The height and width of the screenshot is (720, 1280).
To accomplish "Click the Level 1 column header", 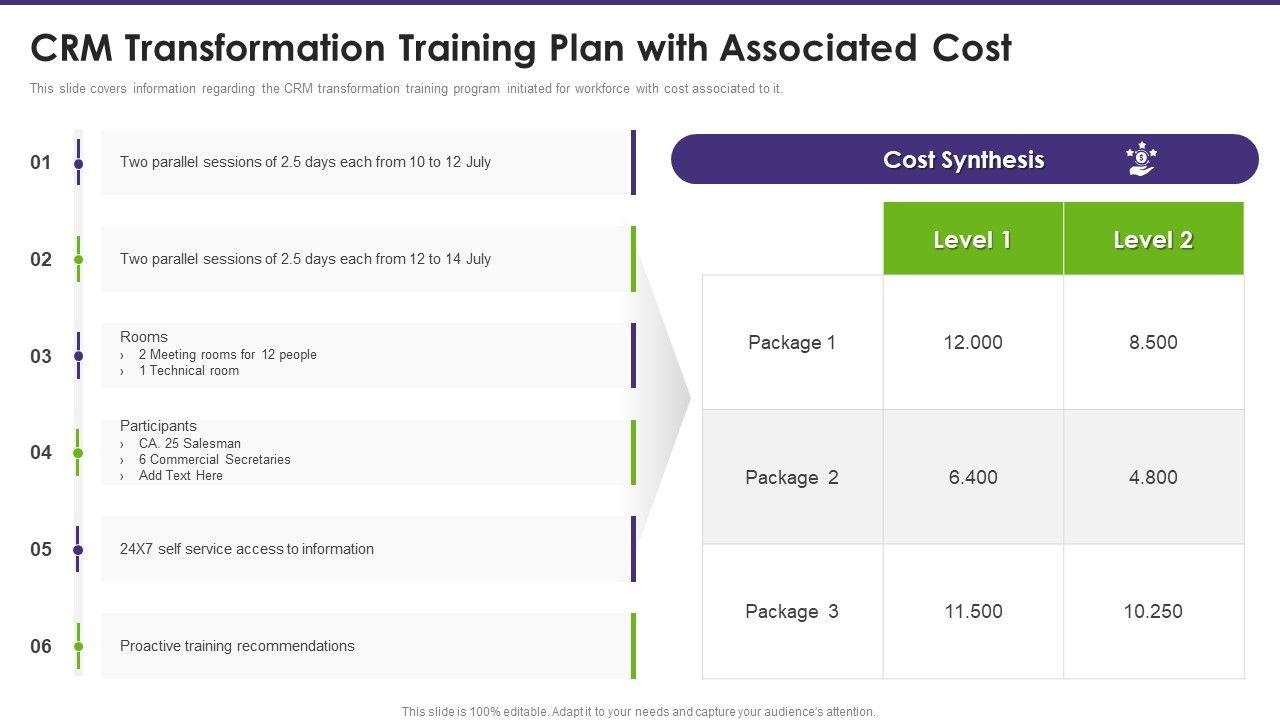I will pos(972,240).
